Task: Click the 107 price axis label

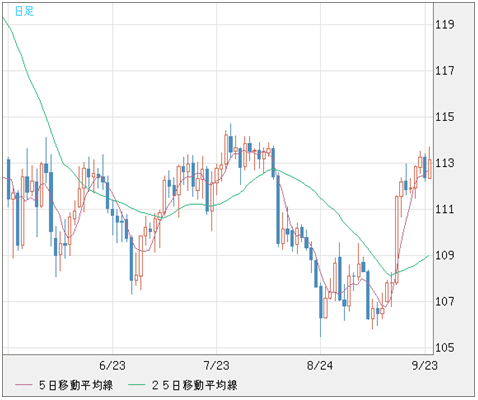Action: coord(445,302)
